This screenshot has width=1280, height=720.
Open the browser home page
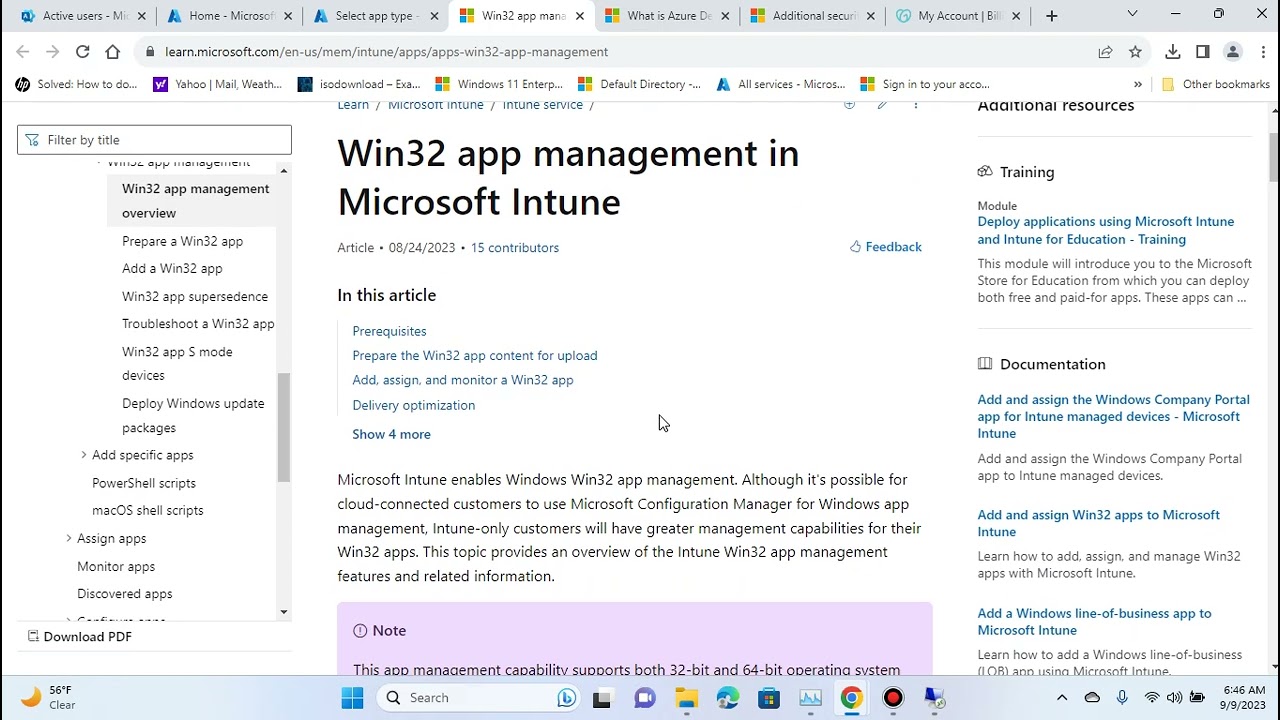(x=113, y=52)
